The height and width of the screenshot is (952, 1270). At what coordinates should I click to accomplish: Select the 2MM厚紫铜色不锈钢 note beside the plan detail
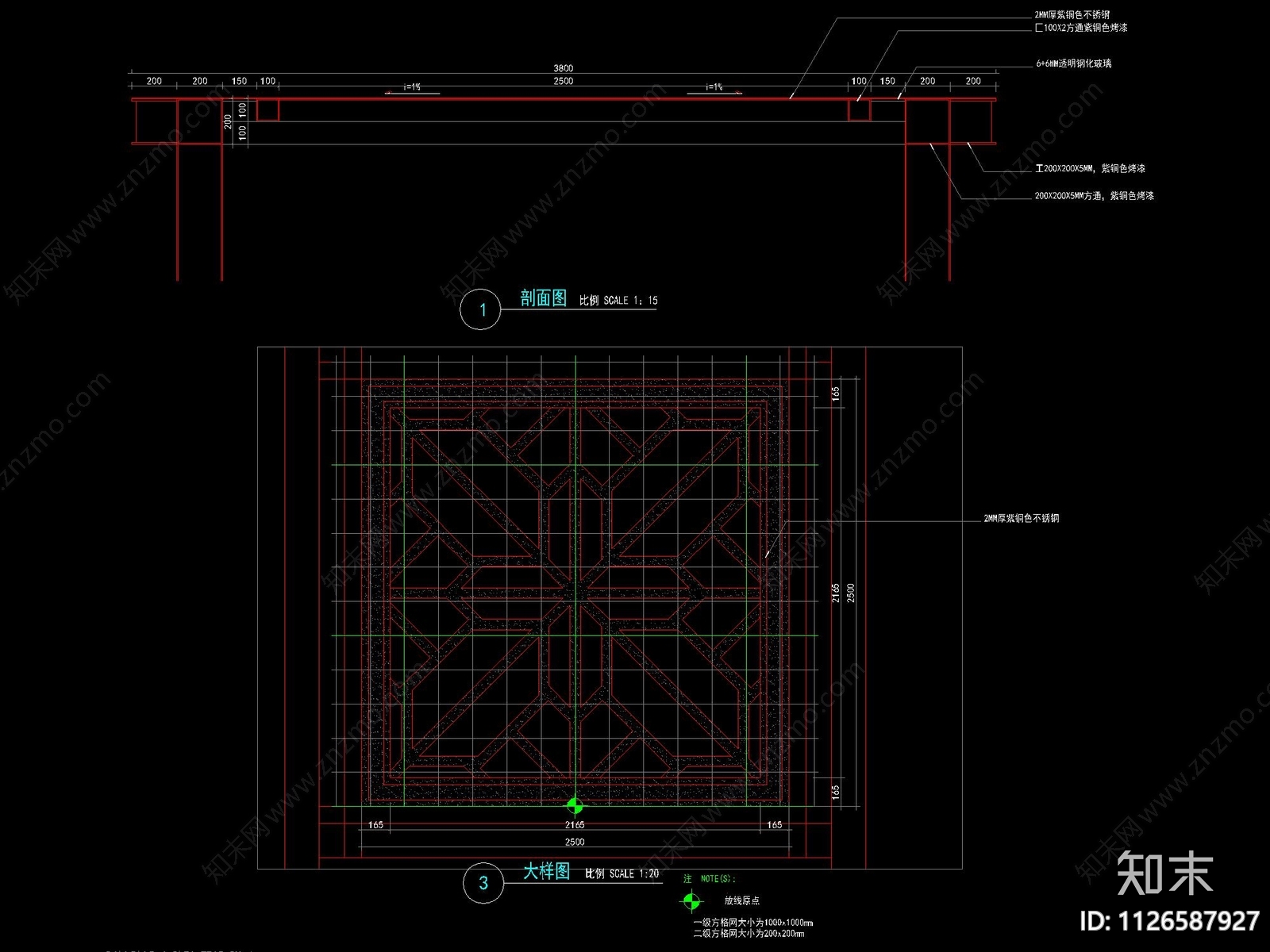(x=1022, y=518)
